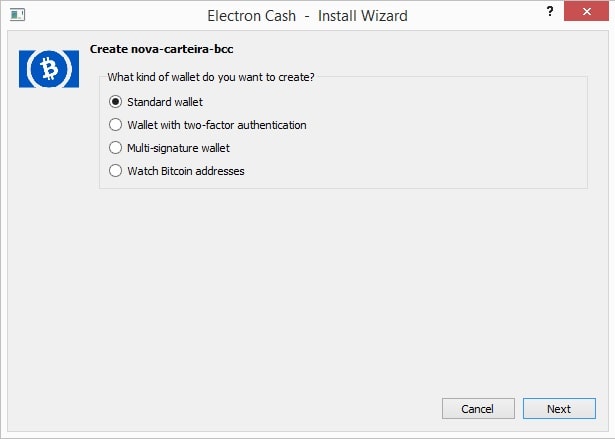The height and width of the screenshot is (439, 615).
Task: Select the Multi-signature wallet radio button
Action: (116, 148)
